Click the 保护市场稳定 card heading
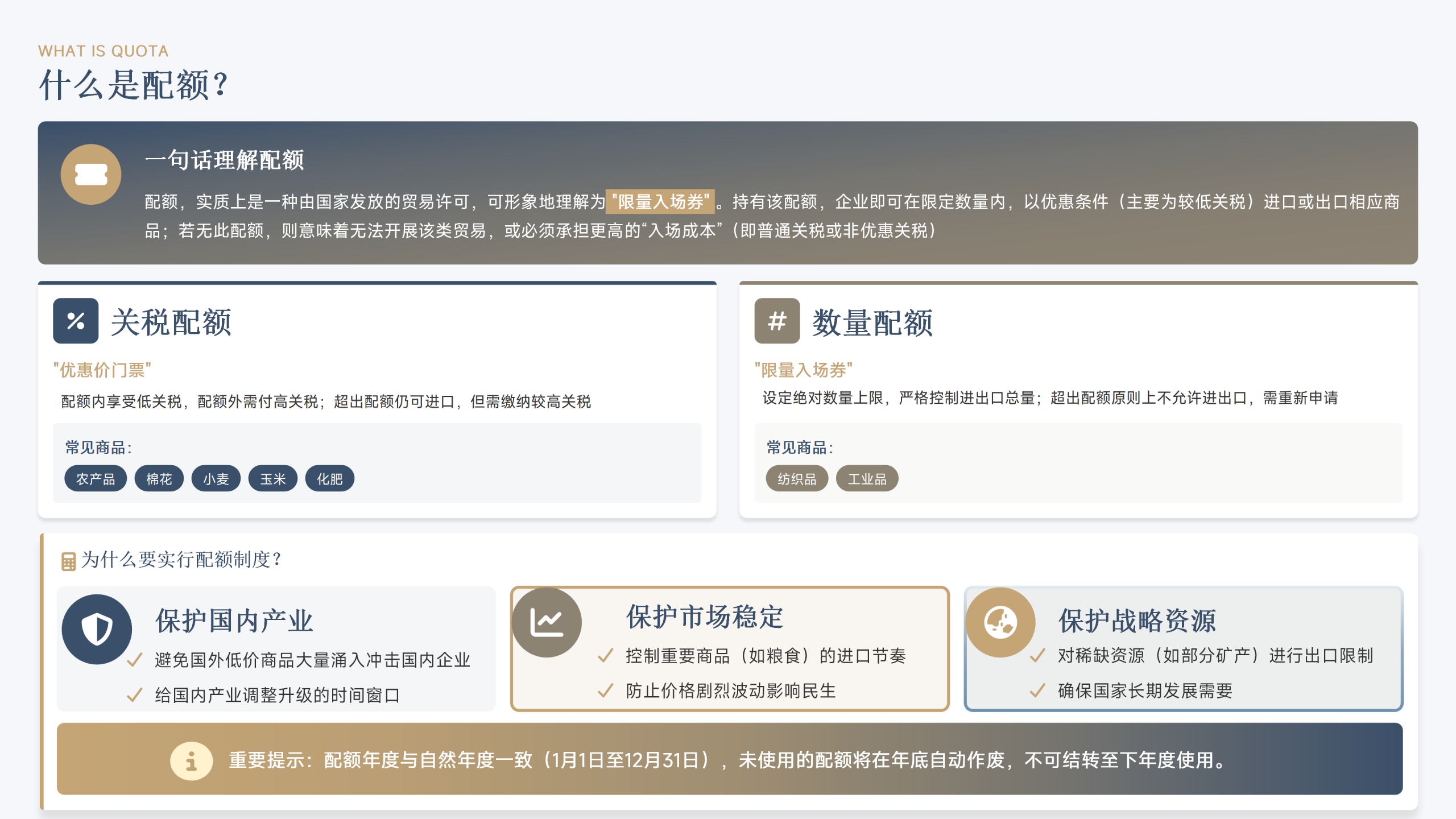The height and width of the screenshot is (819, 1456). point(705,617)
